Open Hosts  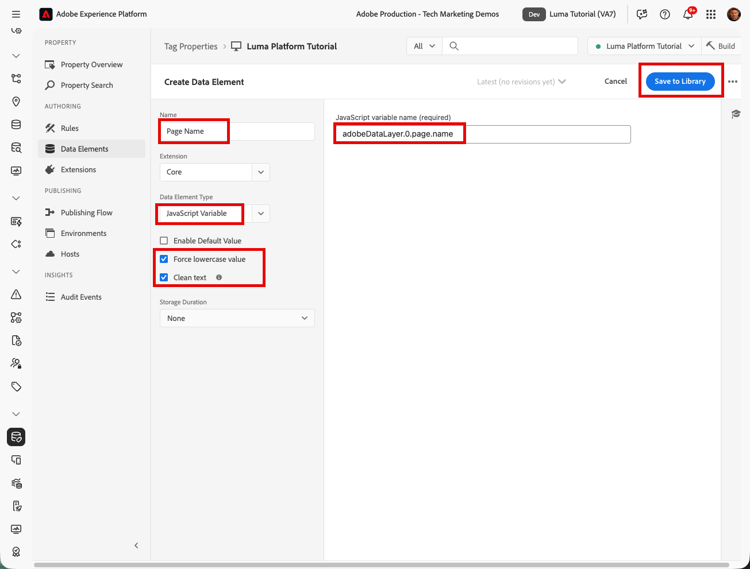70,254
